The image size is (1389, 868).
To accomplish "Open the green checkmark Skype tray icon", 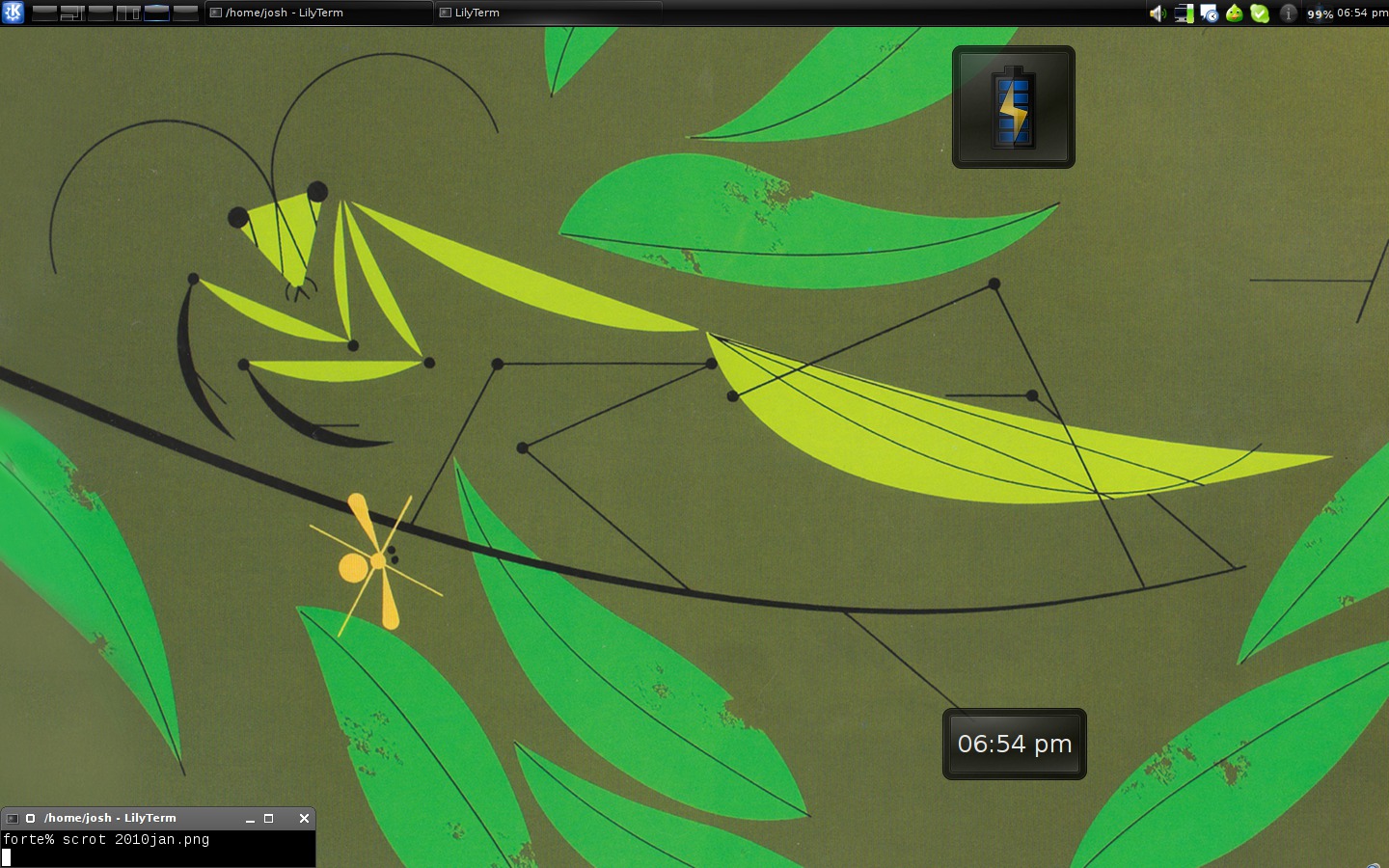I will 1259,14.
